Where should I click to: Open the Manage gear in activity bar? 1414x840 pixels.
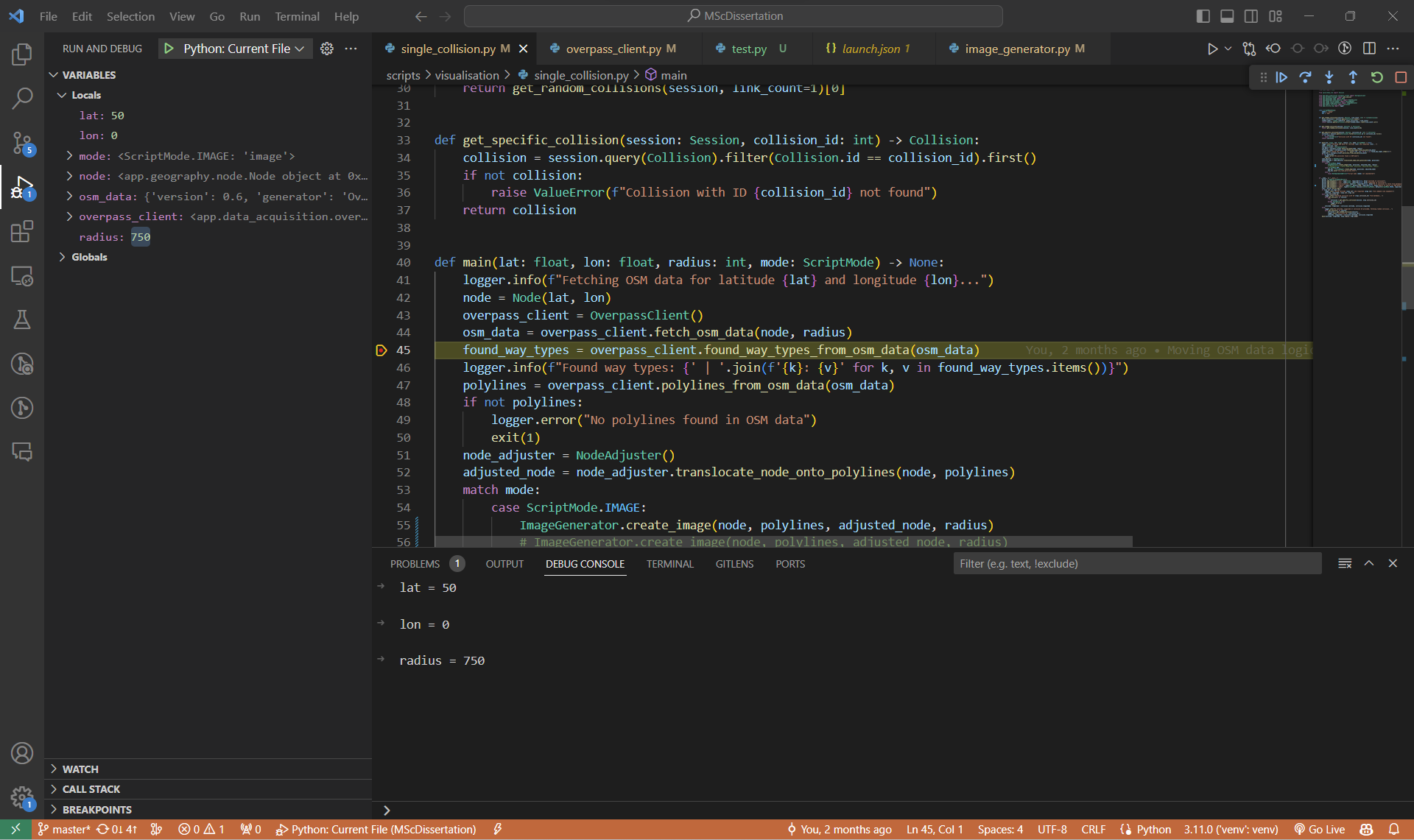pyautogui.click(x=22, y=797)
